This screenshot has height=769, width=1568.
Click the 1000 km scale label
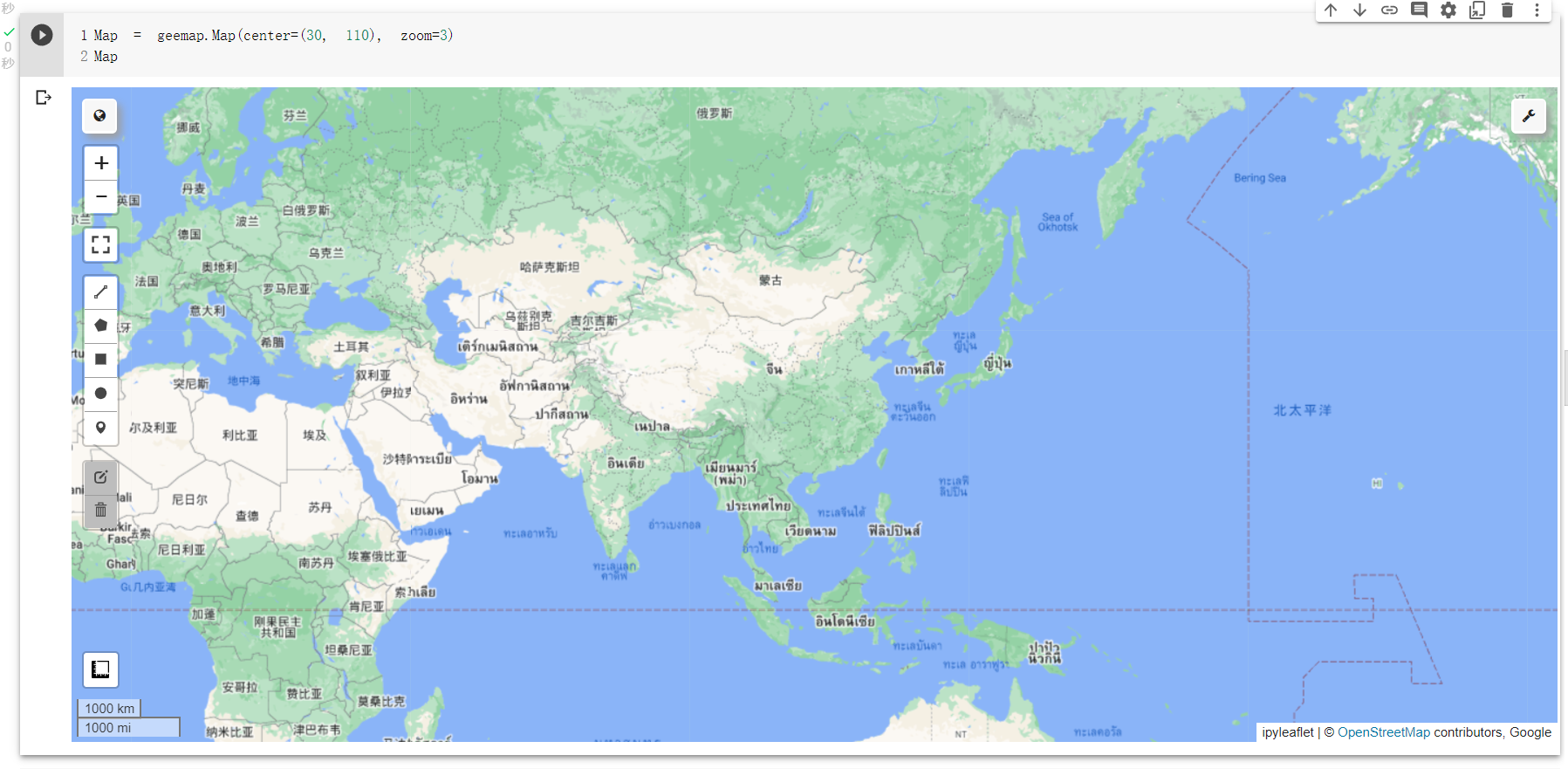[110, 708]
